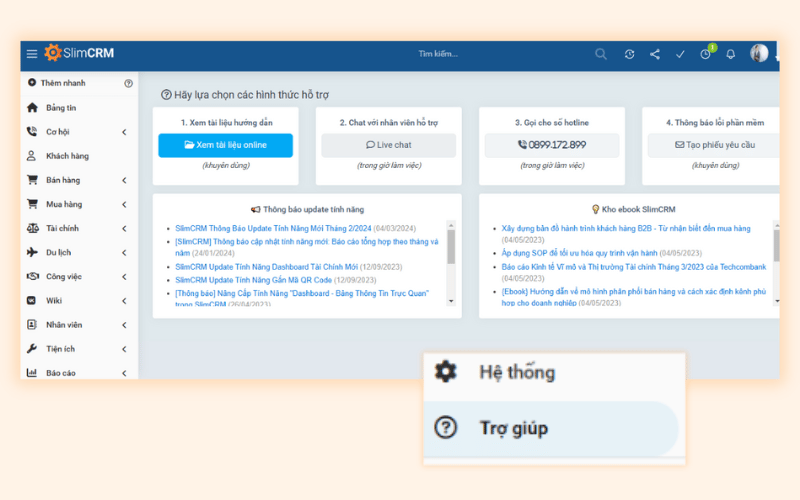Open the Báo cáo tổng hợp theo tháng link
This screenshot has height=500, width=800.
point(307,247)
